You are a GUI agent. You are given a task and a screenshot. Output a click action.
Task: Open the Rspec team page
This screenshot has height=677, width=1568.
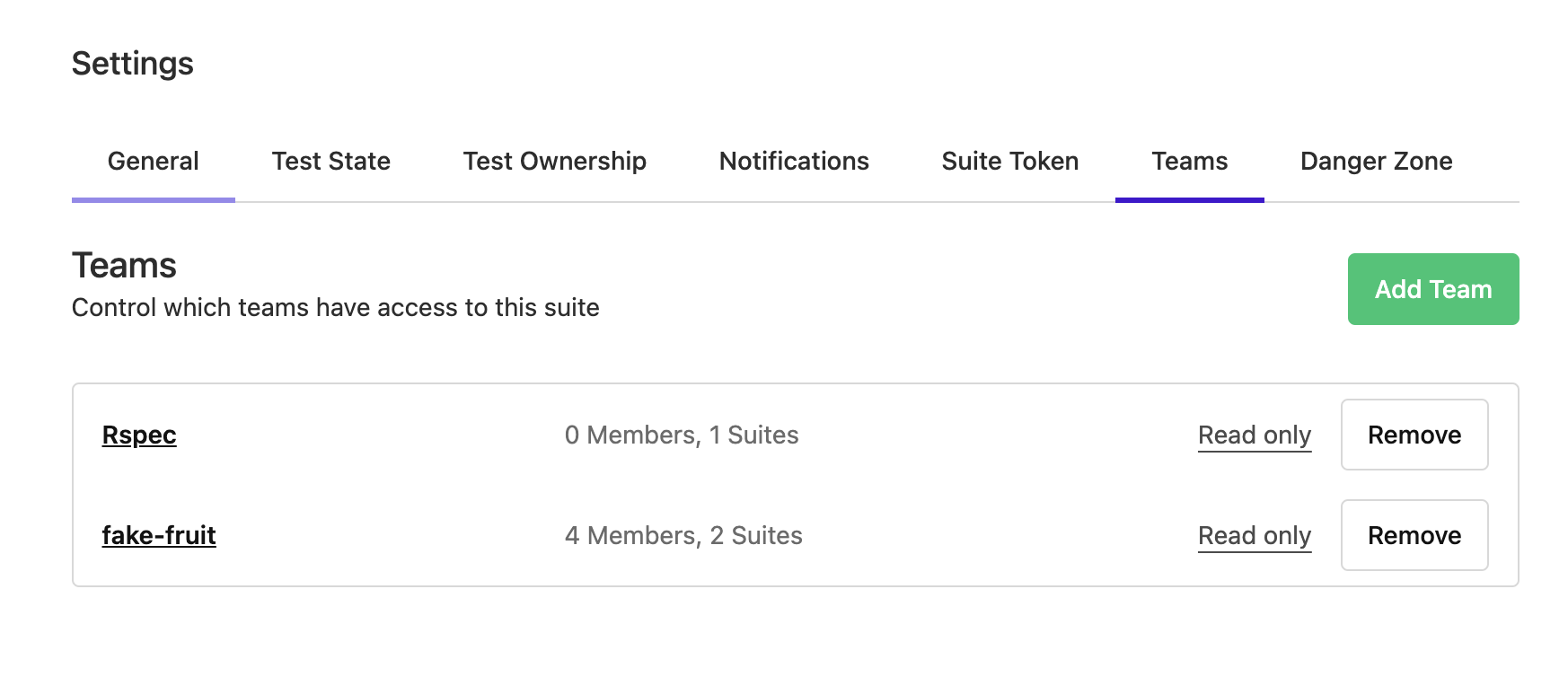coord(139,435)
